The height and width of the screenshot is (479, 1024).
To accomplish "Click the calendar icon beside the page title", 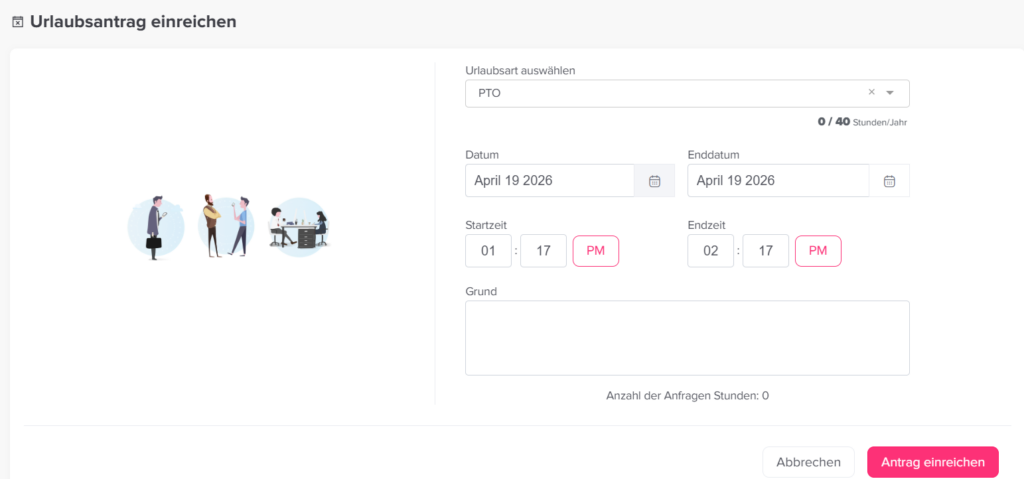I will (x=17, y=22).
